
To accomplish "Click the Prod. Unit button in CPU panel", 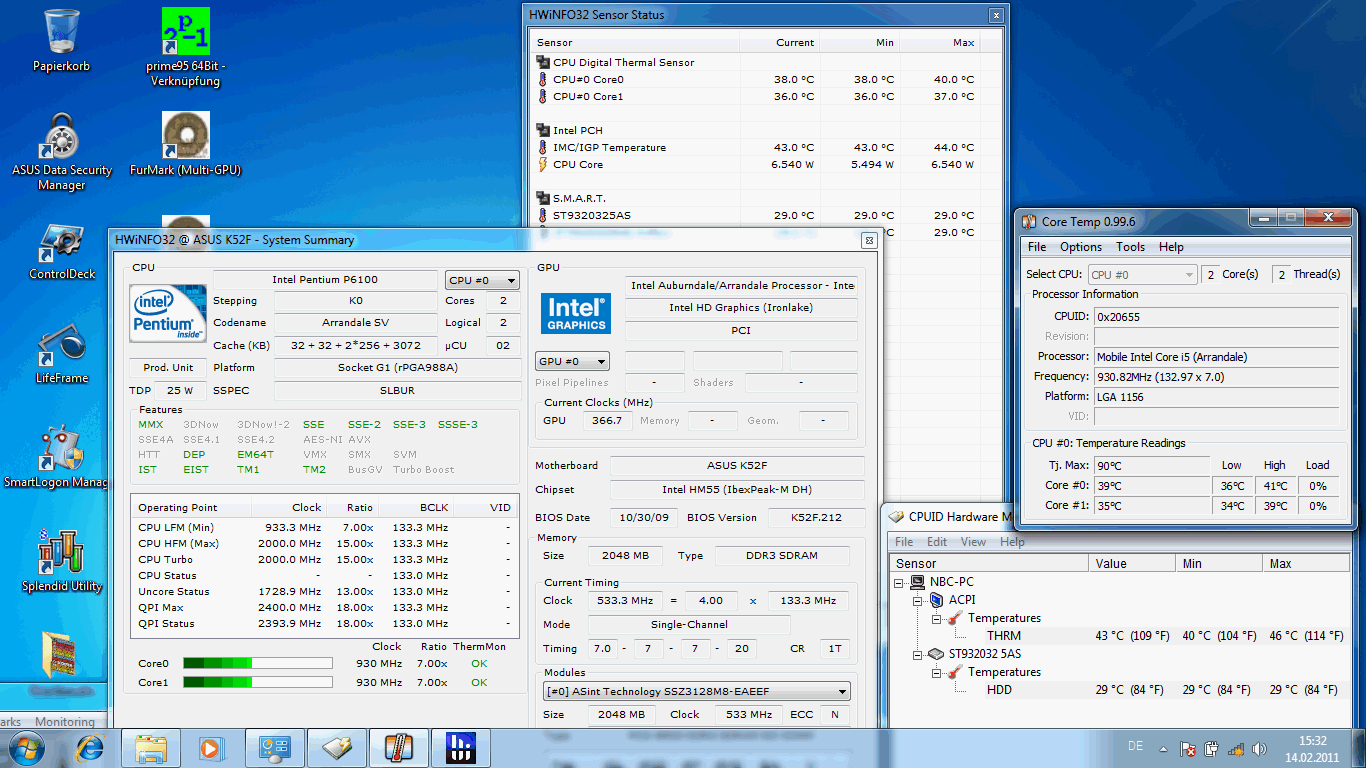I will click(168, 367).
